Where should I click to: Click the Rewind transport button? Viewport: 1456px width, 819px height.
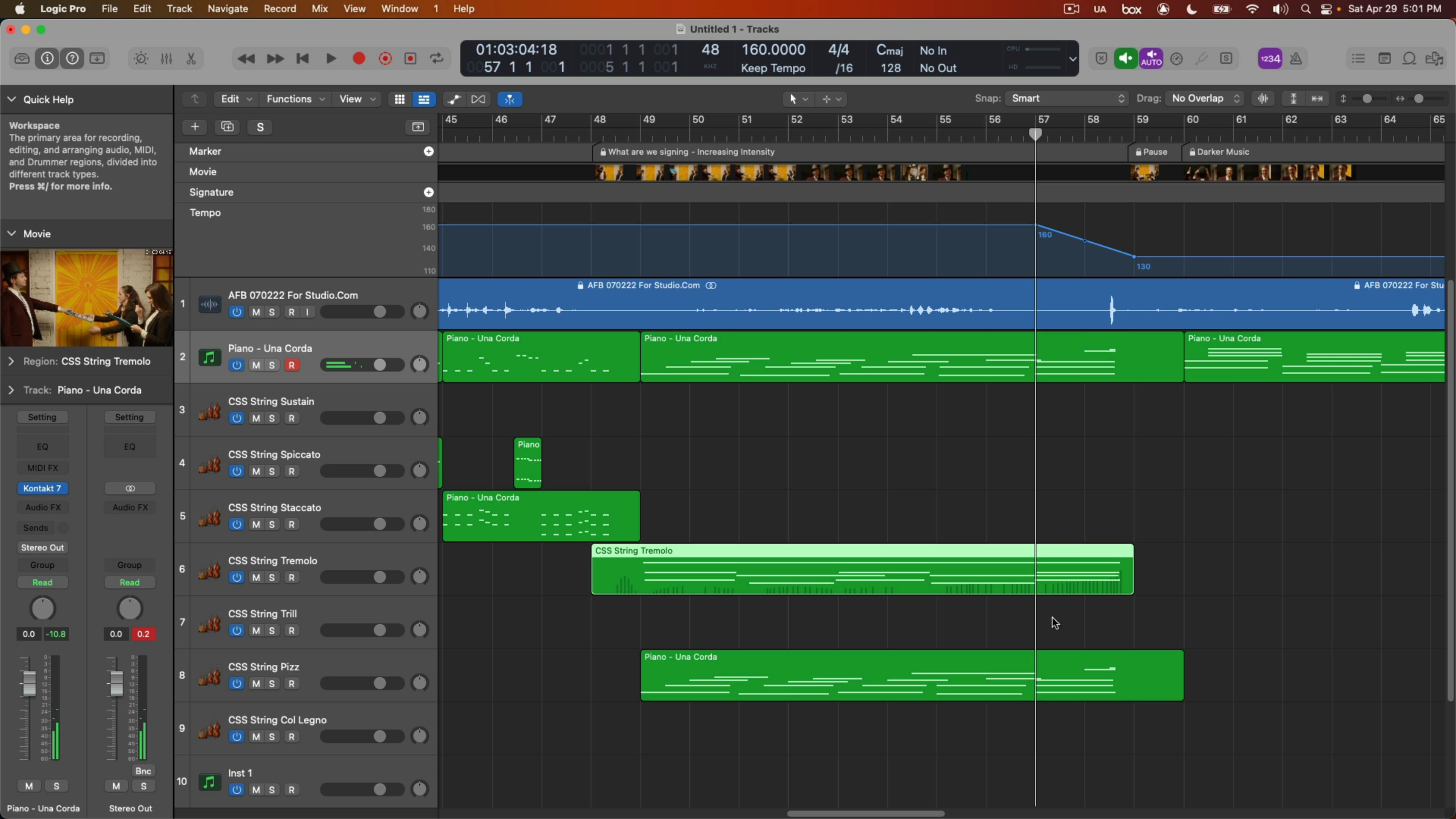[x=246, y=58]
